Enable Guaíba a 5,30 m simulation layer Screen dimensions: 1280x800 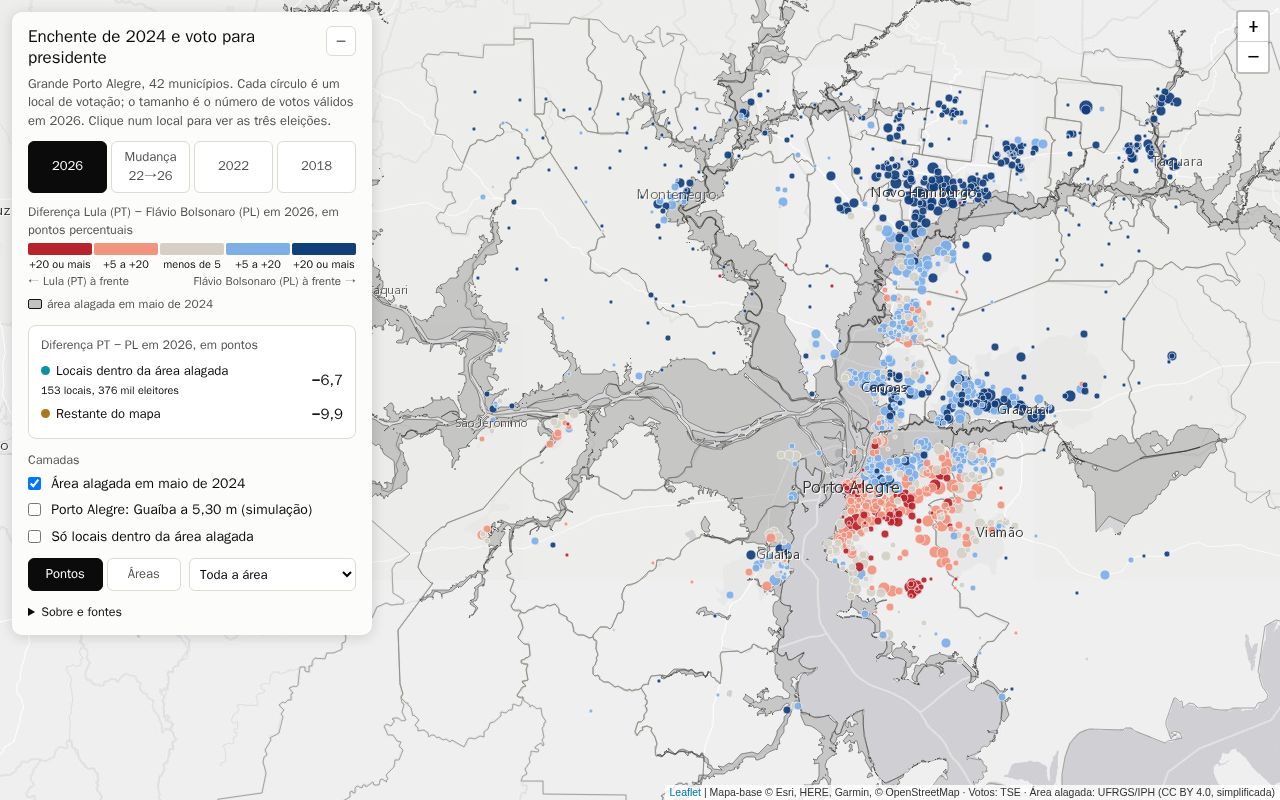pos(35,510)
